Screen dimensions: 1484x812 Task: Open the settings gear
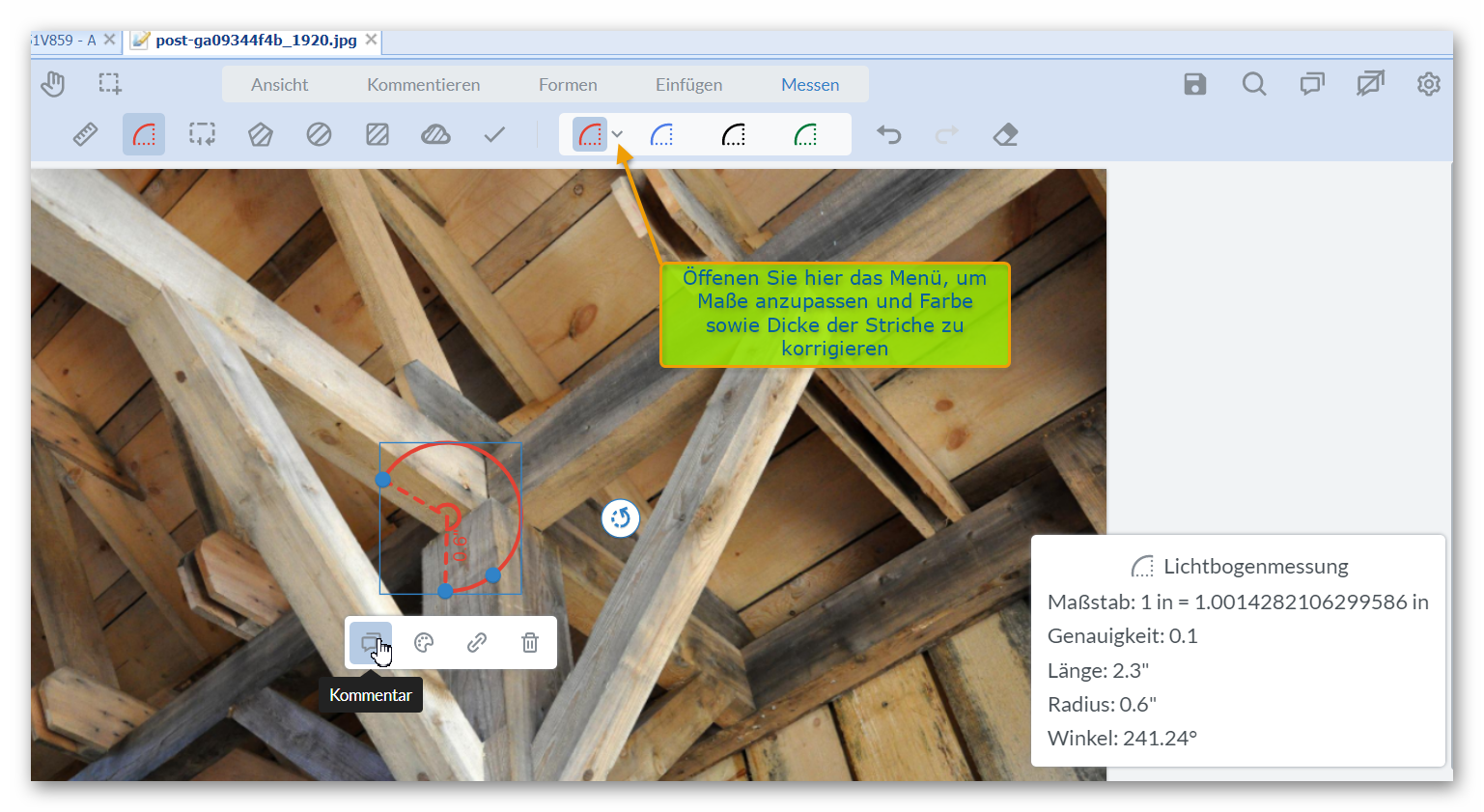[1428, 85]
